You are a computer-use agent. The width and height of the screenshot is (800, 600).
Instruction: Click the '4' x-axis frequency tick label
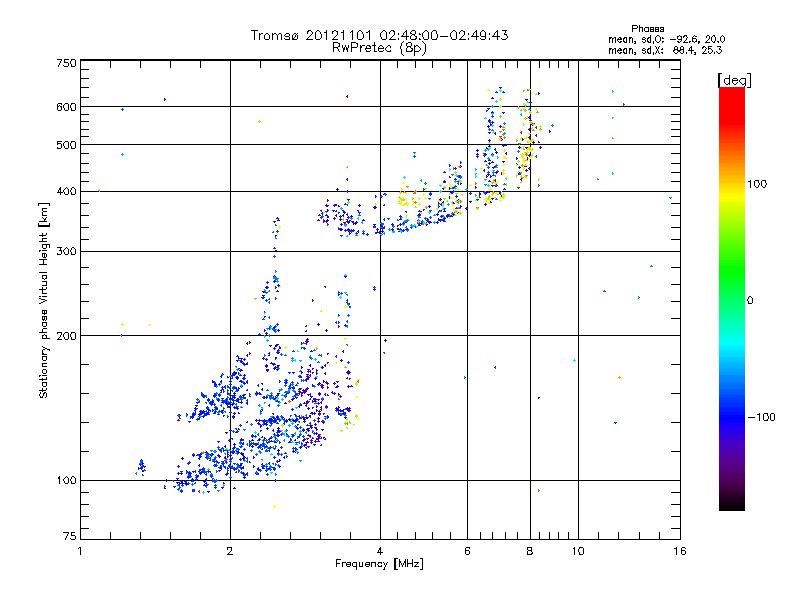tap(380, 551)
